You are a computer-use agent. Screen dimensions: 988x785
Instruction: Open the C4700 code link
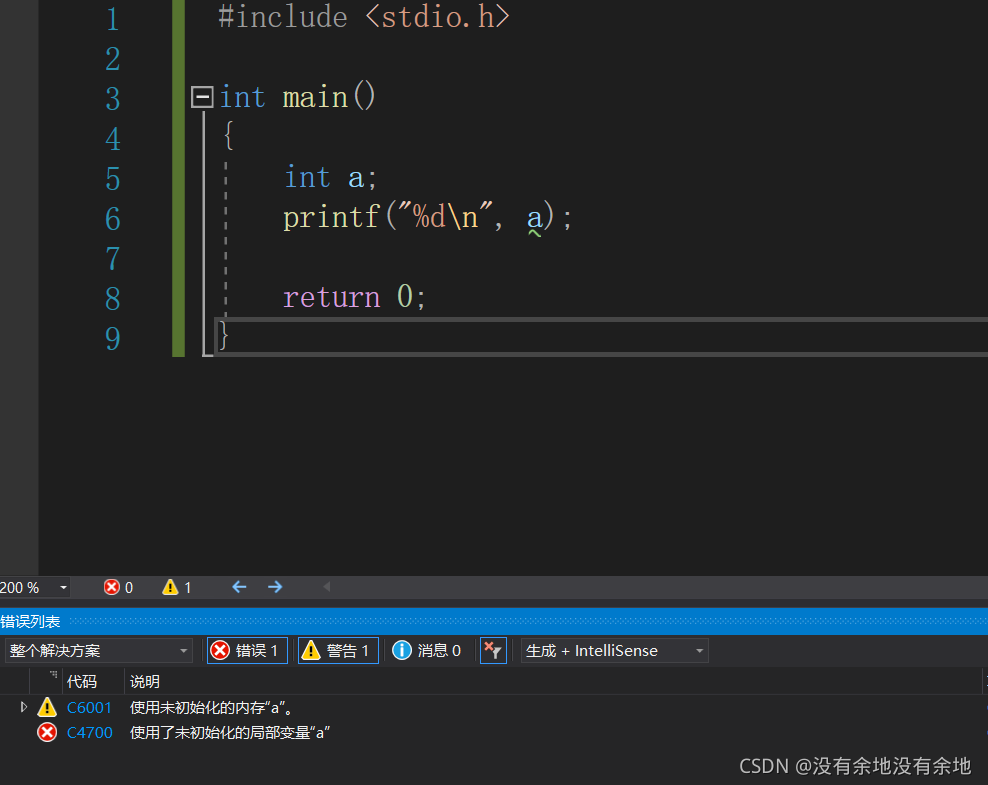click(x=89, y=733)
